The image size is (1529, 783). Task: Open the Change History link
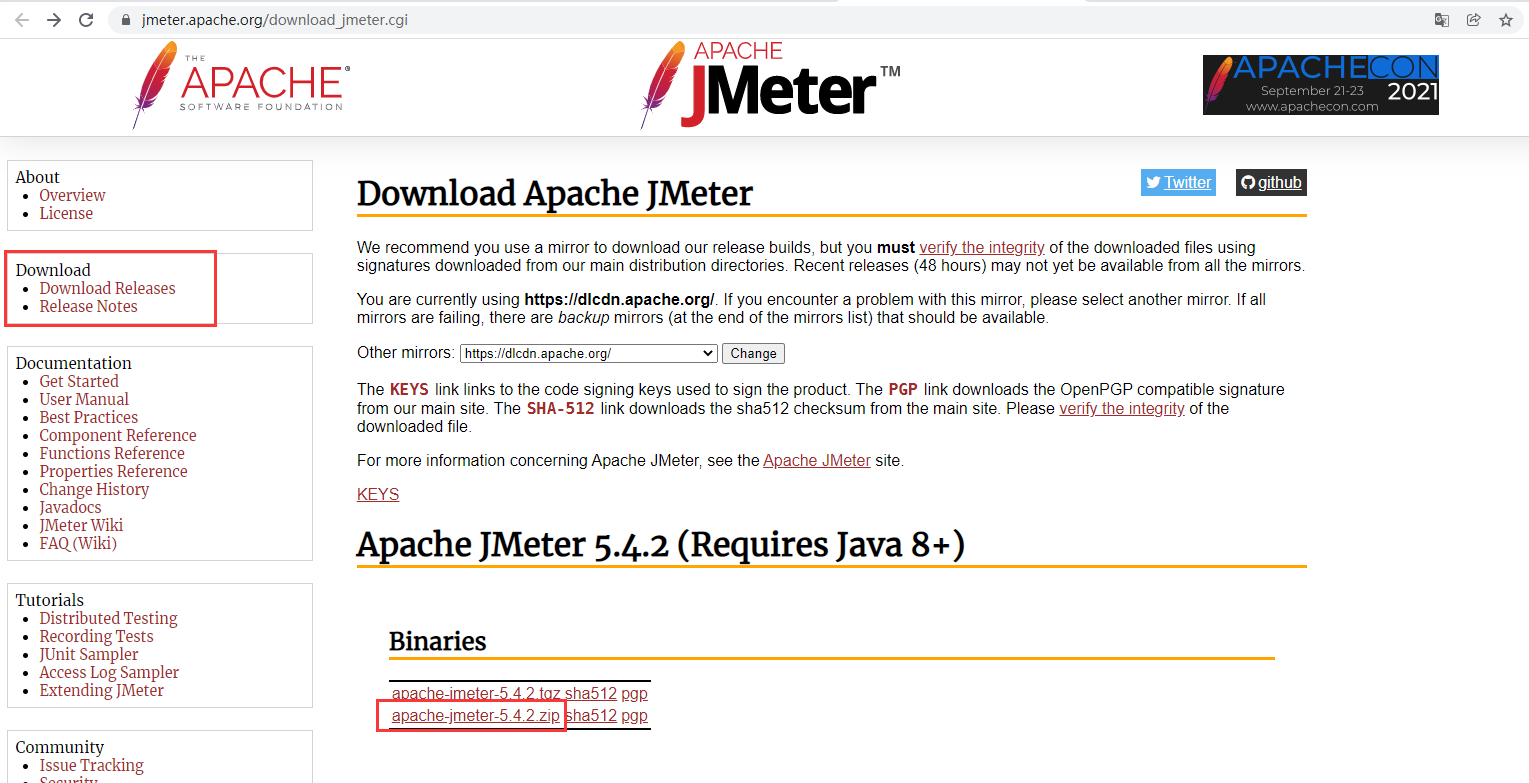tap(94, 489)
